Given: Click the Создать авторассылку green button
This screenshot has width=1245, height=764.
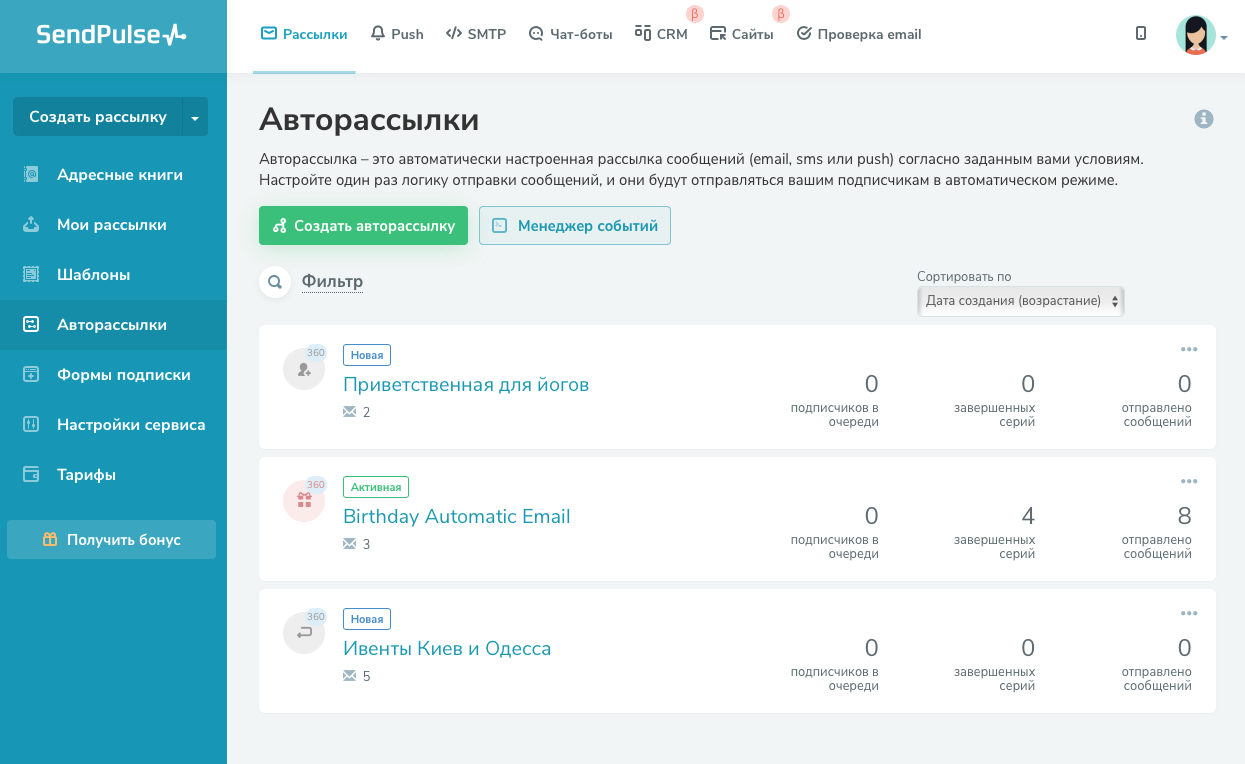Looking at the screenshot, I should coord(363,226).
